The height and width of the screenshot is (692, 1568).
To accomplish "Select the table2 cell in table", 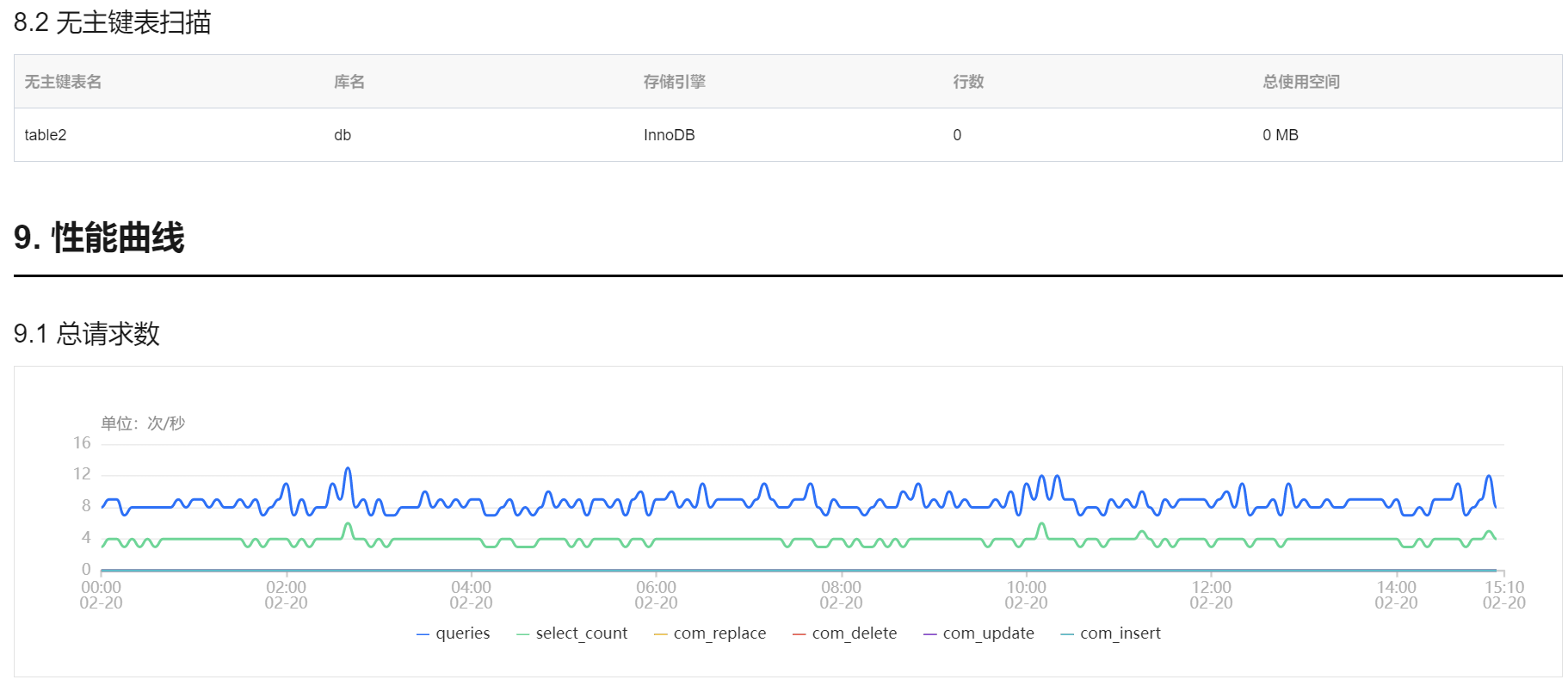I will (46, 135).
